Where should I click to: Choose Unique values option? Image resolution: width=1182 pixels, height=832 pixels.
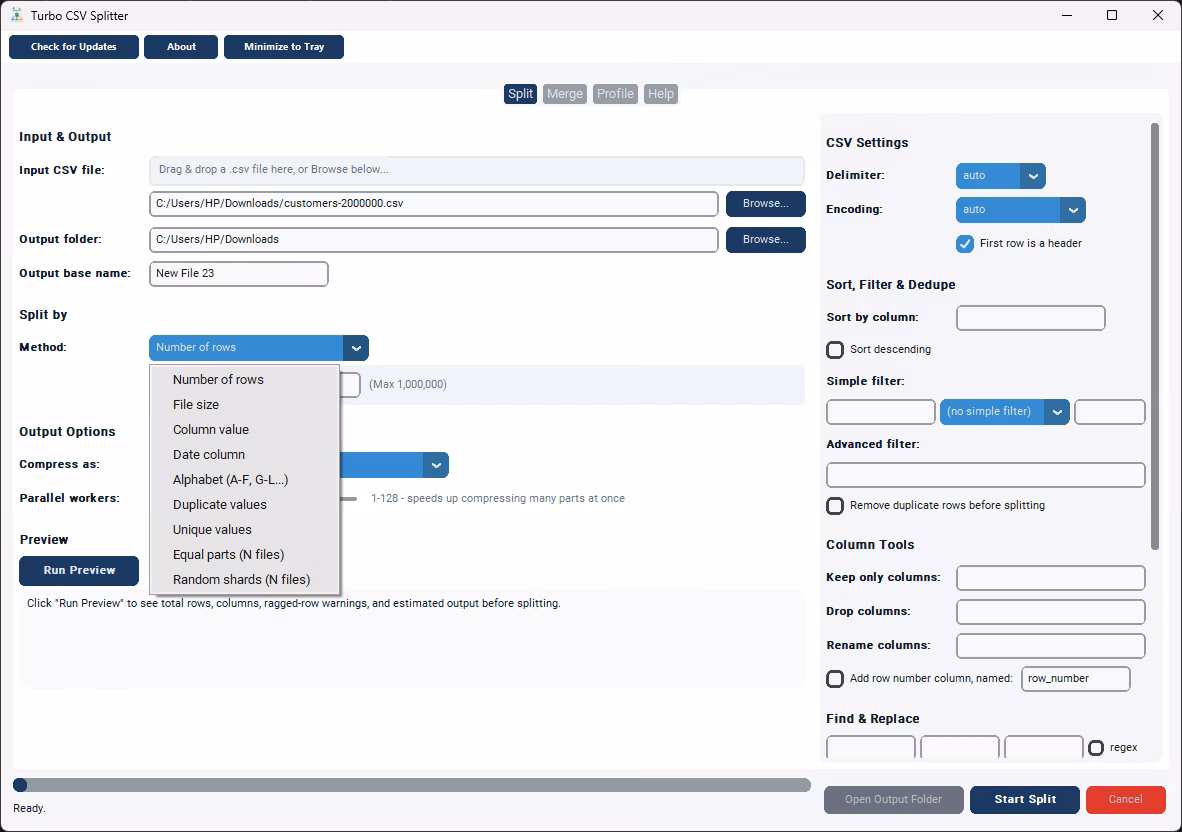pyautogui.click(x=245, y=529)
